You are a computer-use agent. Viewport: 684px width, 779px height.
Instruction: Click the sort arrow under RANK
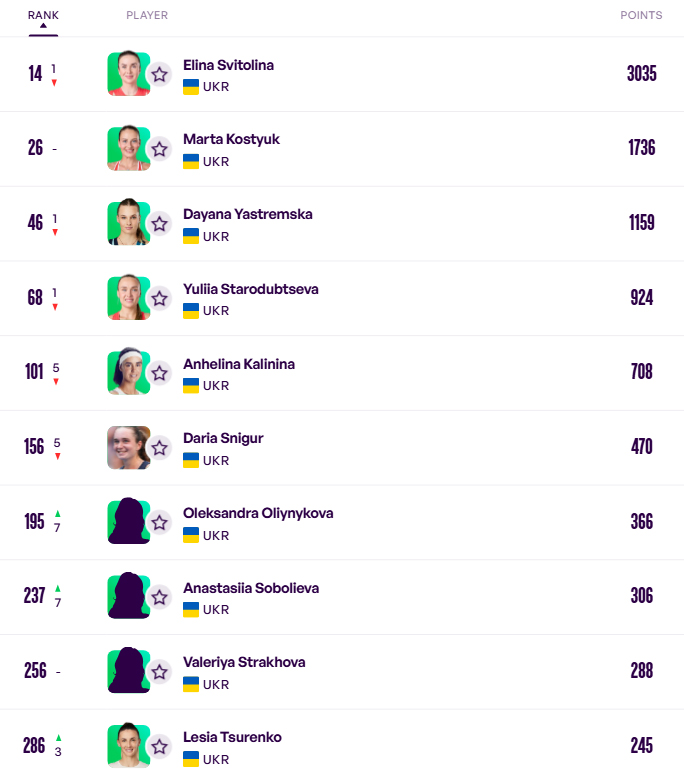(x=43, y=27)
